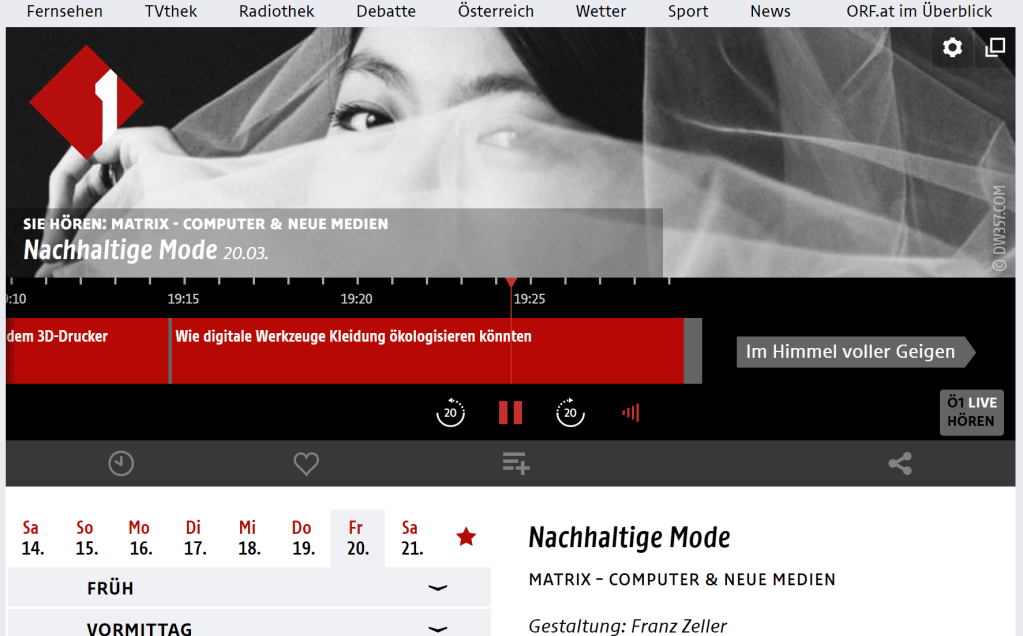
Task: Toggle the heart favorite icon
Action: tap(306, 463)
